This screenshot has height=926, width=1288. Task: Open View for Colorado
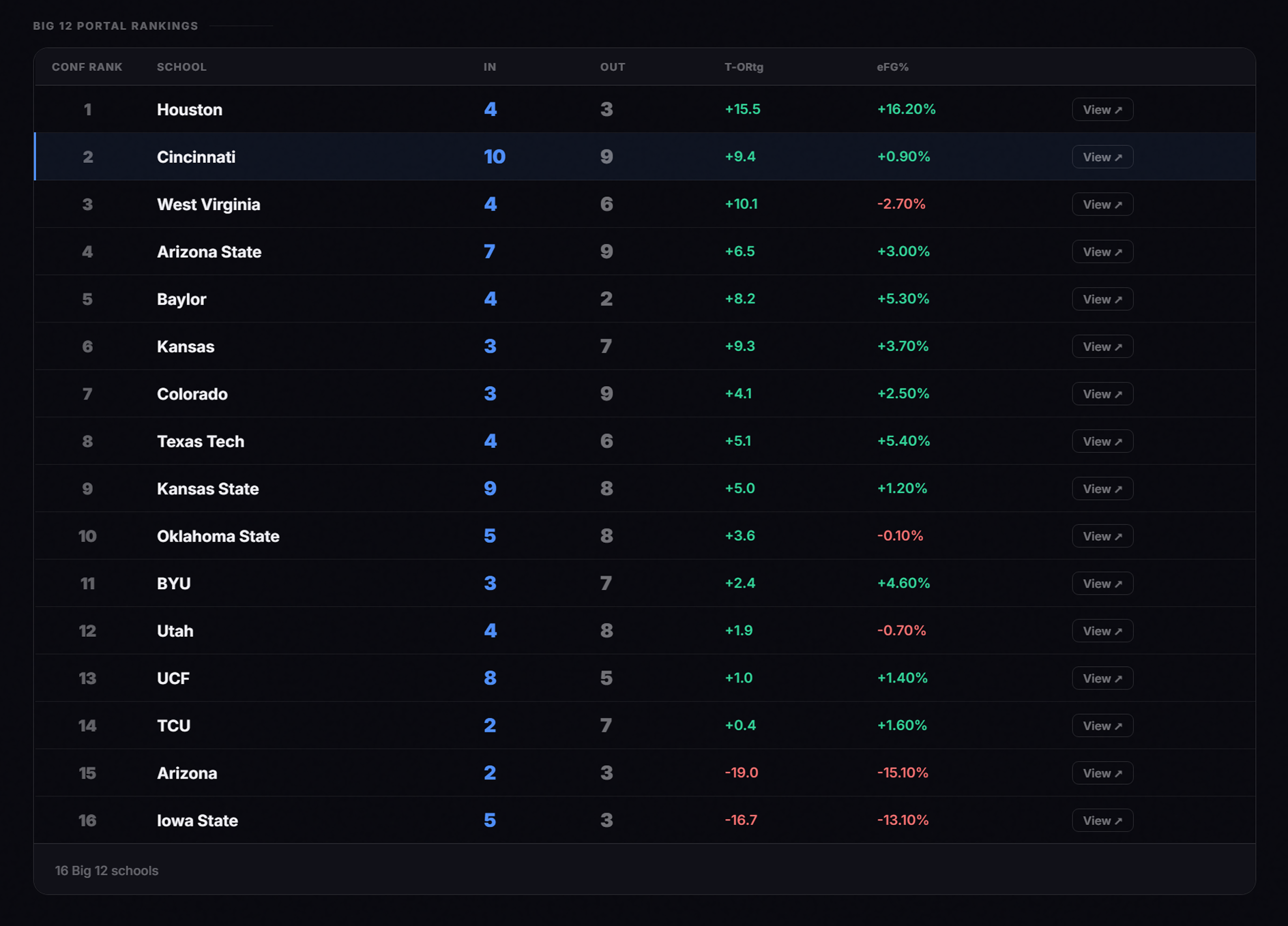coord(1102,394)
